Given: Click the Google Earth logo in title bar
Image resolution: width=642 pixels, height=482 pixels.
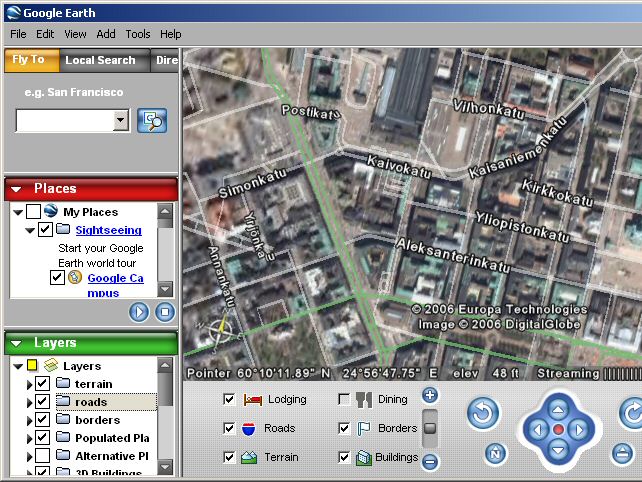Looking at the screenshot, I should click(x=14, y=13).
